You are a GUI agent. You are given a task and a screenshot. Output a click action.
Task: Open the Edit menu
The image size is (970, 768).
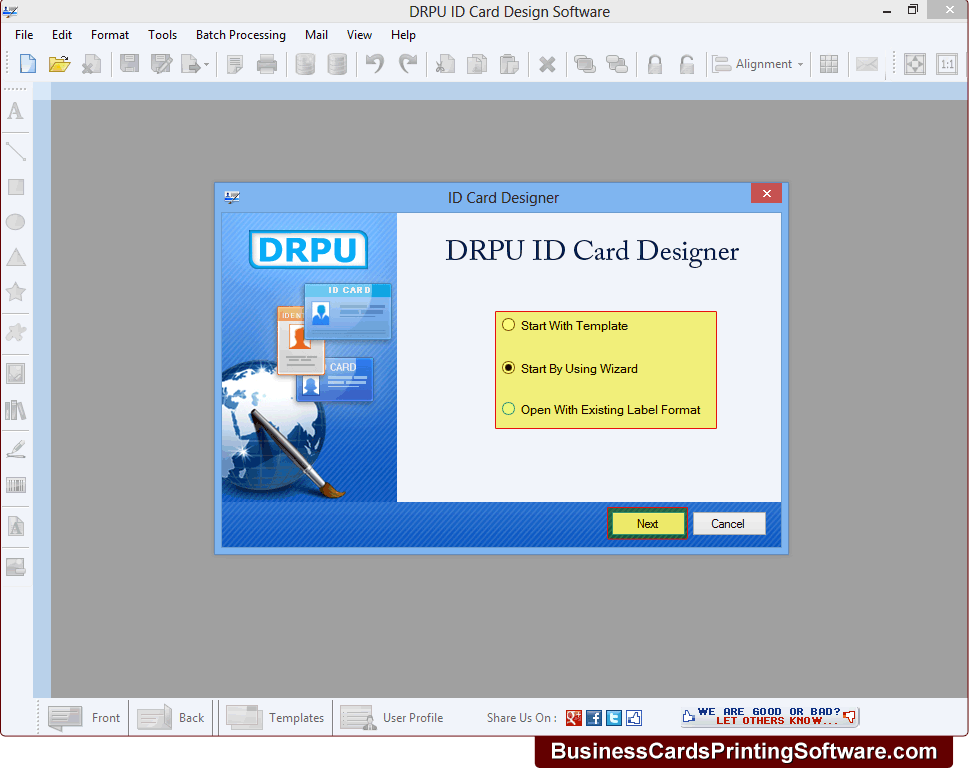tap(62, 35)
